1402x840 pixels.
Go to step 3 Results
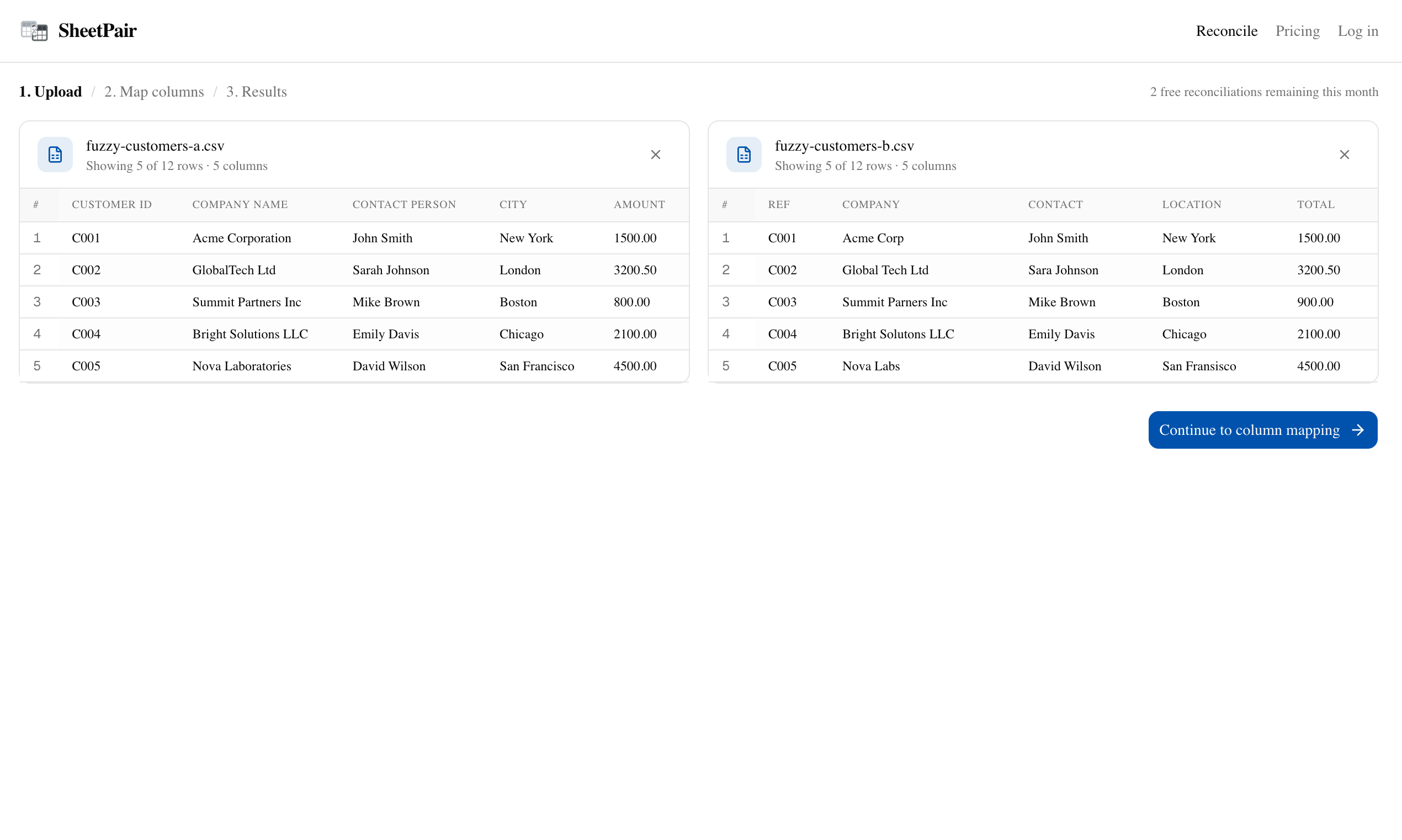coord(256,92)
